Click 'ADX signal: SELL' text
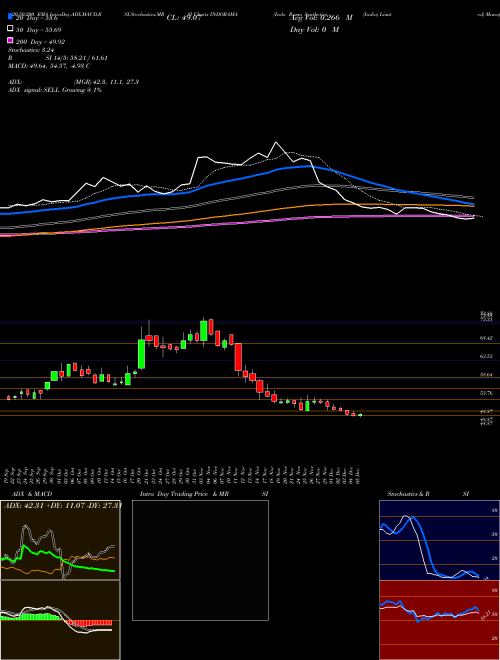The image size is (500, 660). [34, 90]
